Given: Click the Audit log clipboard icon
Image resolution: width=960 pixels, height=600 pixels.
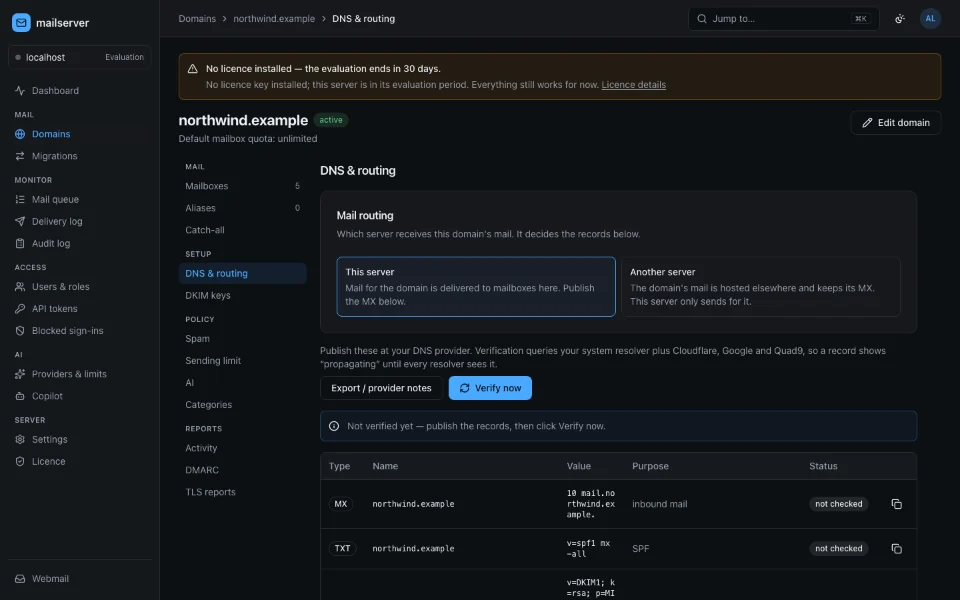Looking at the screenshot, I should coord(20,244).
